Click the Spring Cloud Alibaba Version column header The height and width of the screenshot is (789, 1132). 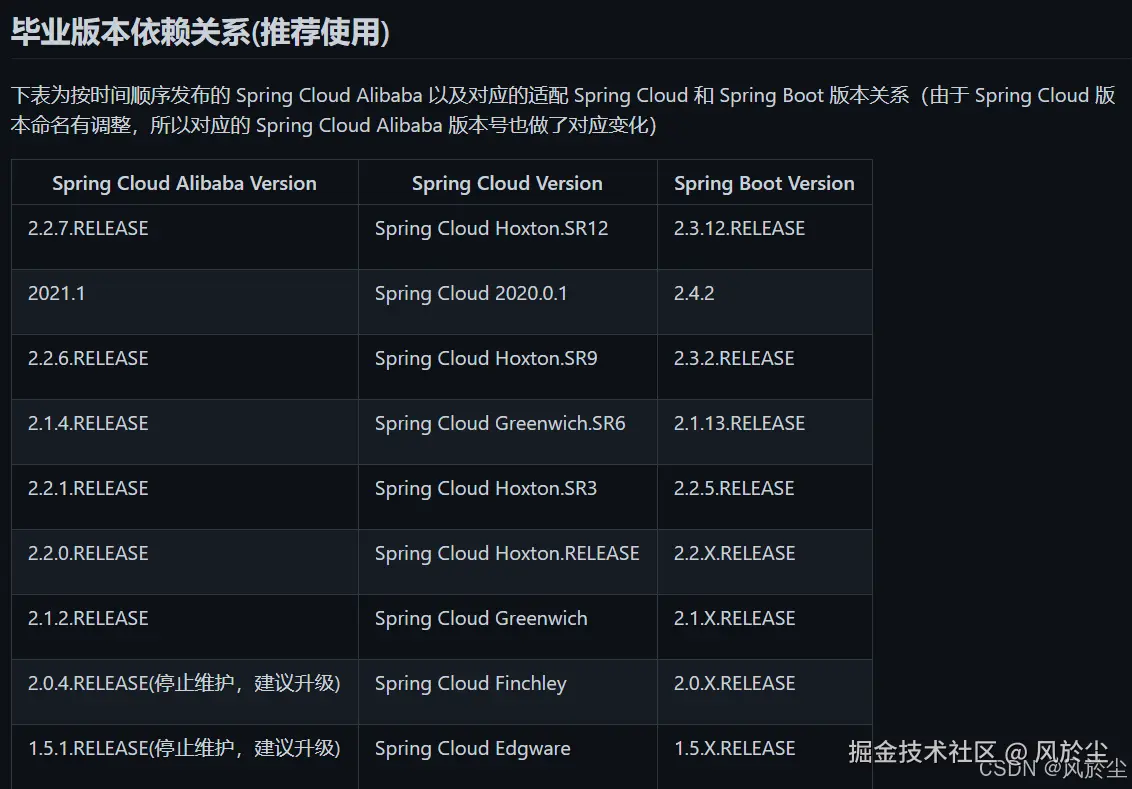tap(184, 183)
